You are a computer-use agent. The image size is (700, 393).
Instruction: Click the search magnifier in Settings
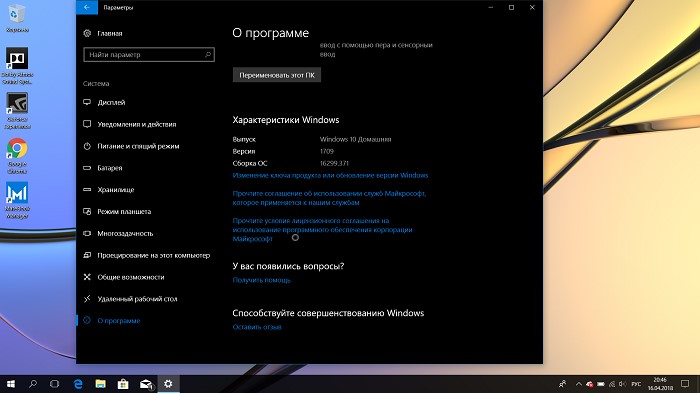click(x=208, y=54)
